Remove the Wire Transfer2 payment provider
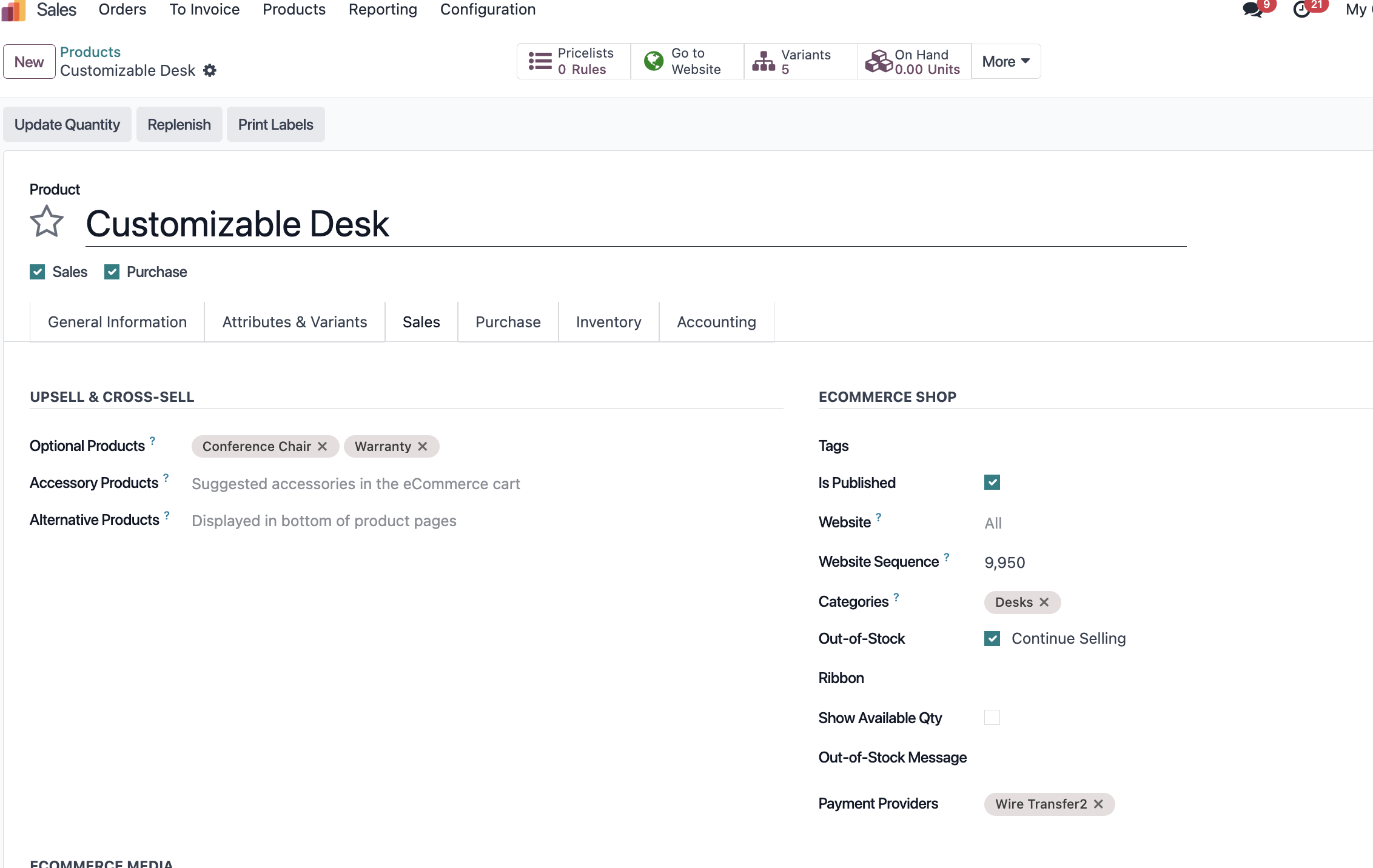This screenshot has width=1373, height=868. [x=1098, y=804]
